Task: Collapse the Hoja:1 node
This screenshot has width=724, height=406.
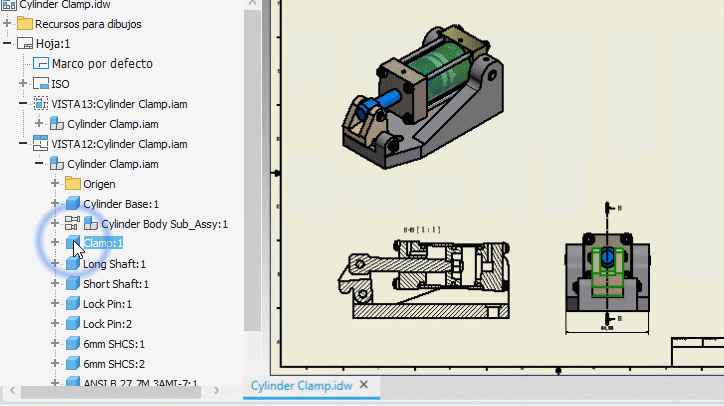Action: tap(7, 43)
